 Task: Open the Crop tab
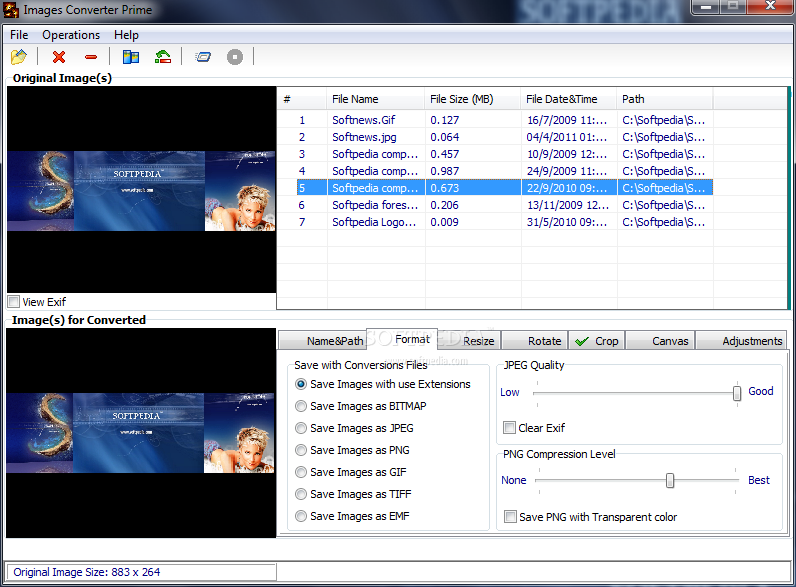tap(596, 341)
